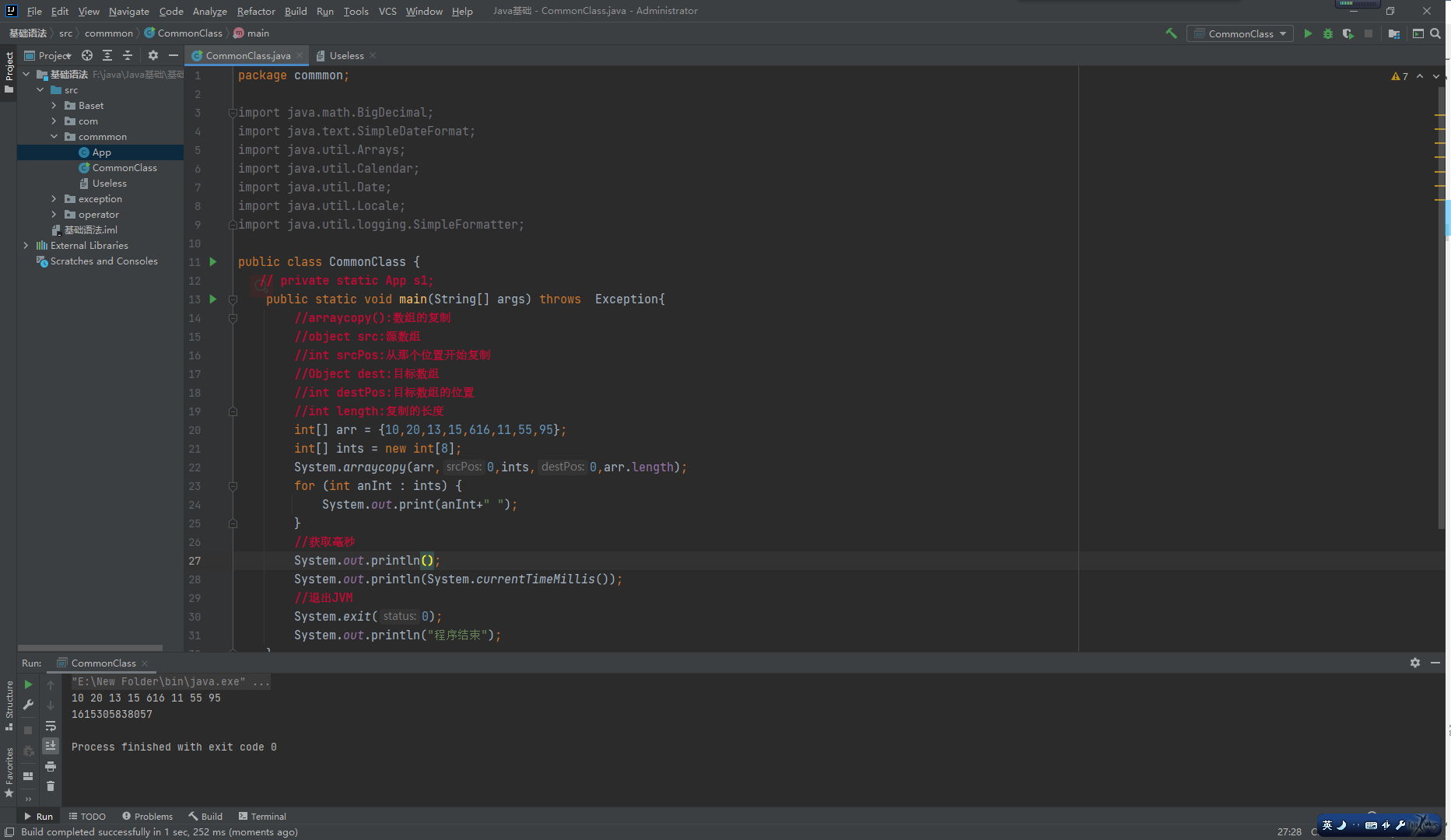This screenshot has width=1451, height=840.
Task: Collapse the src folder
Action: (40, 90)
